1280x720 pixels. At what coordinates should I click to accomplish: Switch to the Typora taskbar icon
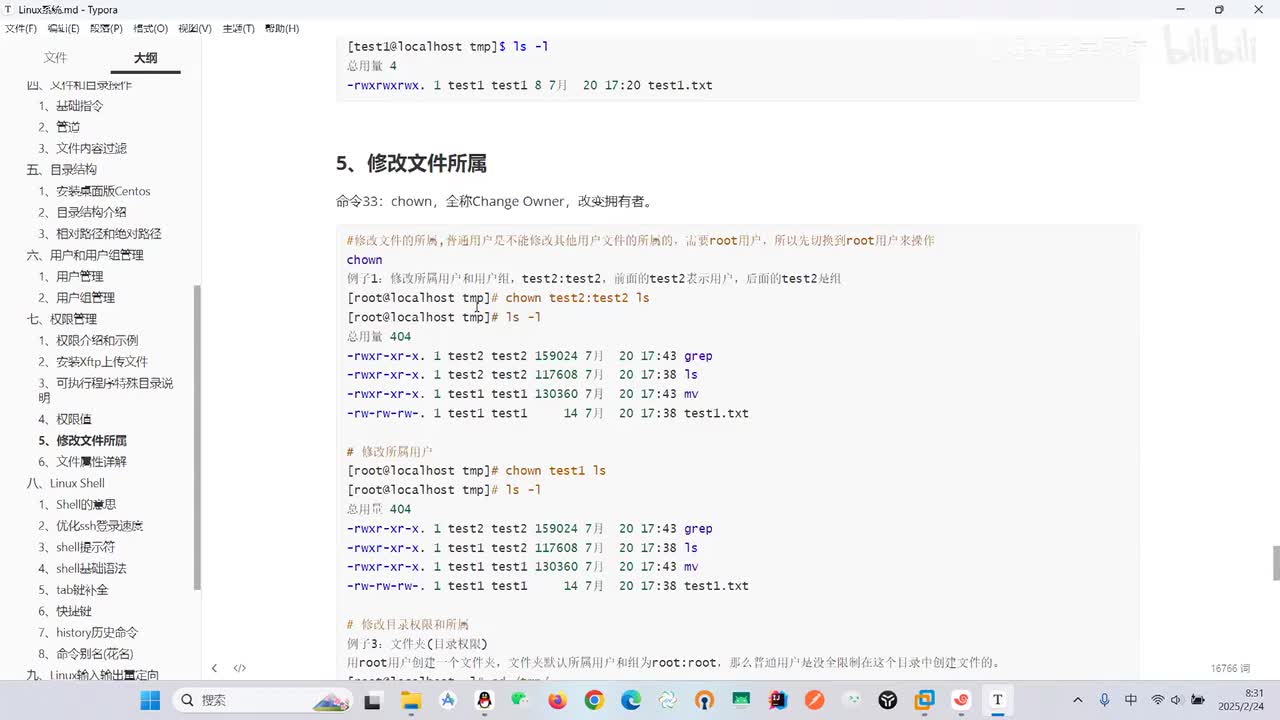coord(997,701)
